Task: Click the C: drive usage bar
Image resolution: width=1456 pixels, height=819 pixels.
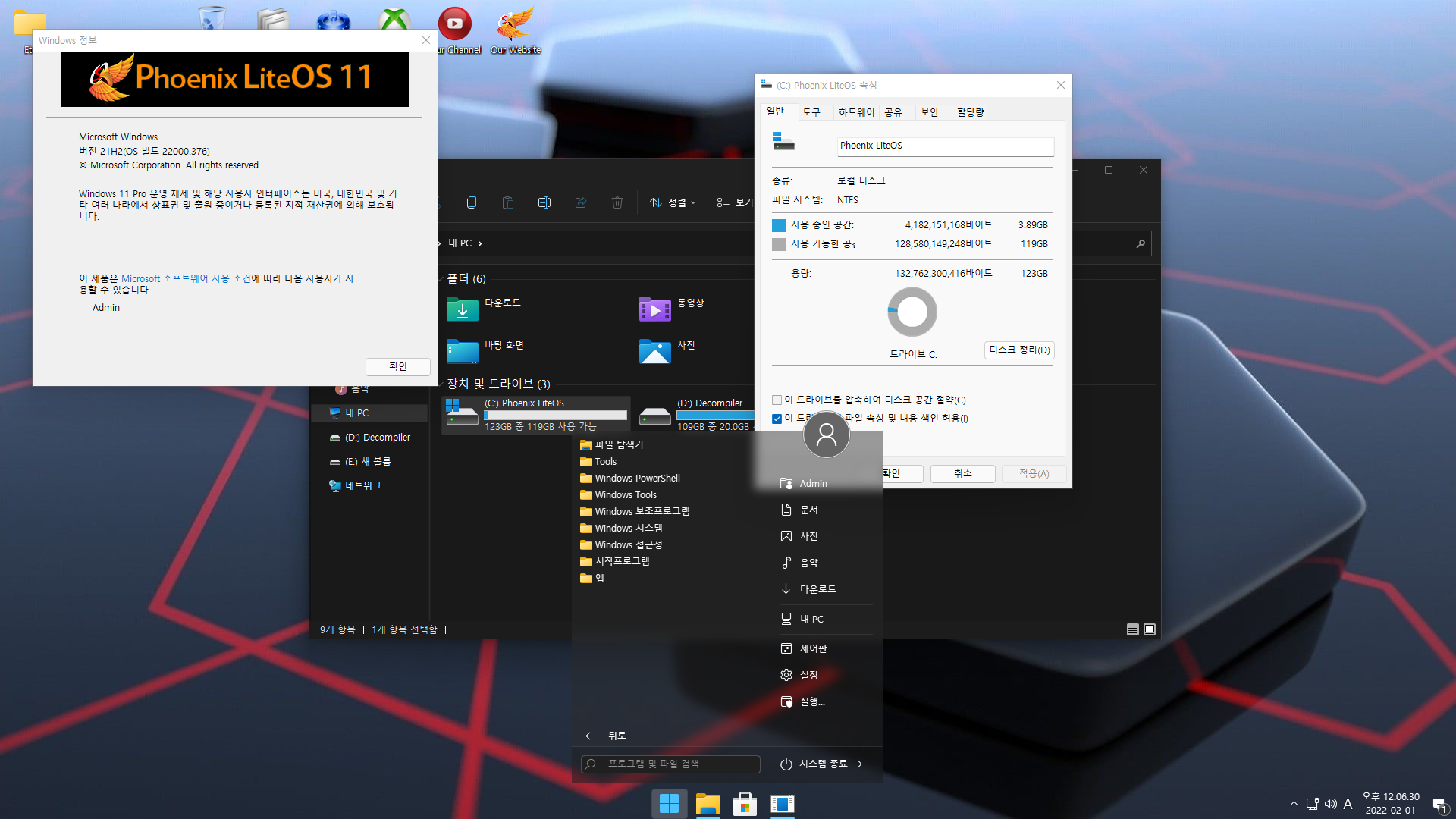Action: (x=557, y=415)
